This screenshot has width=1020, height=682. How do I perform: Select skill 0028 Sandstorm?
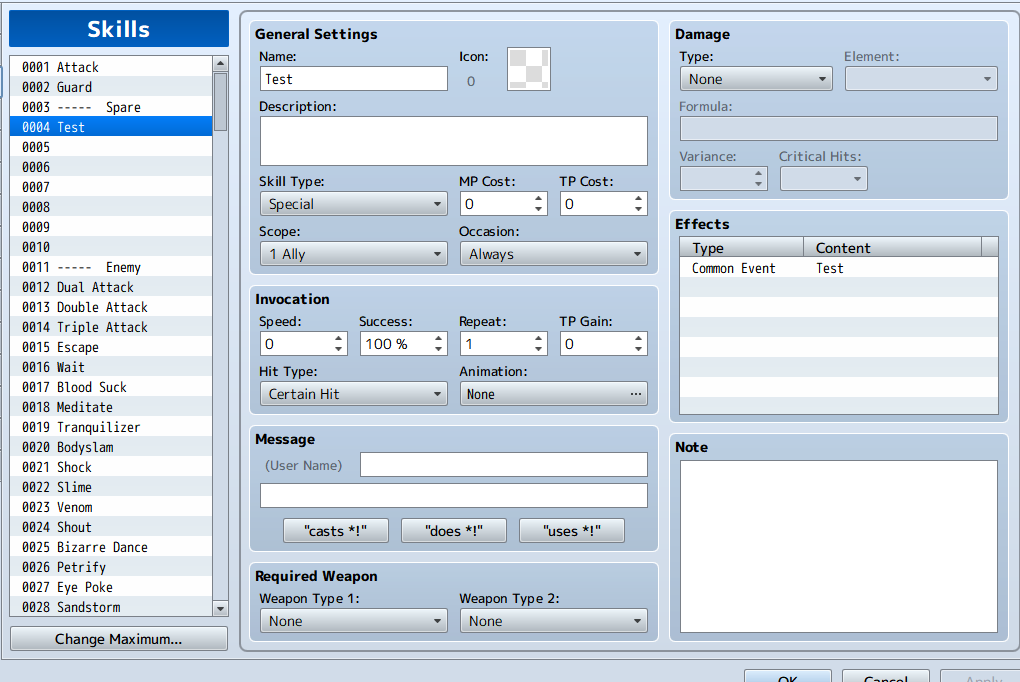(111, 607)
